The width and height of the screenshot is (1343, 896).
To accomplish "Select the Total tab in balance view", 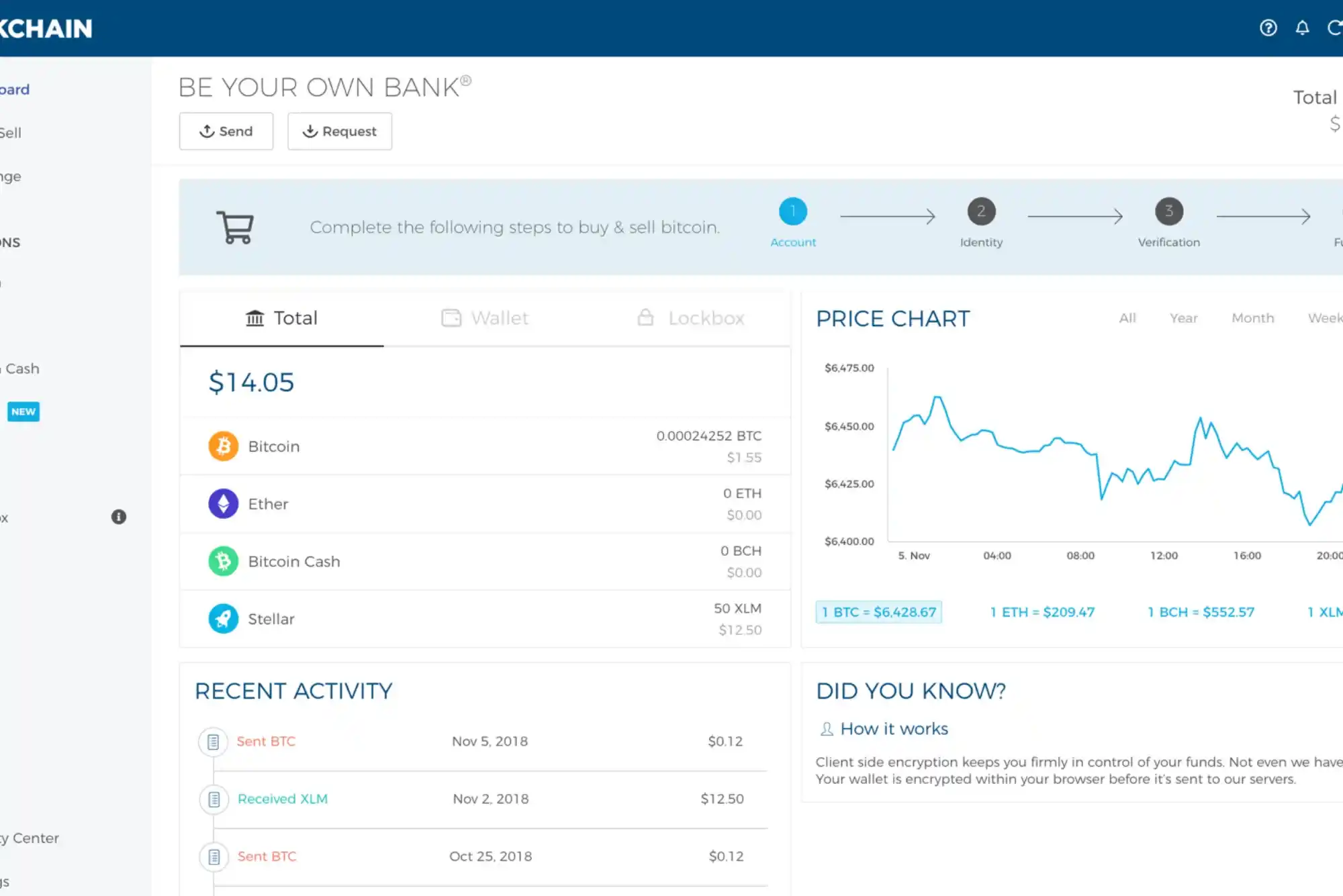I will coord(281,318).
